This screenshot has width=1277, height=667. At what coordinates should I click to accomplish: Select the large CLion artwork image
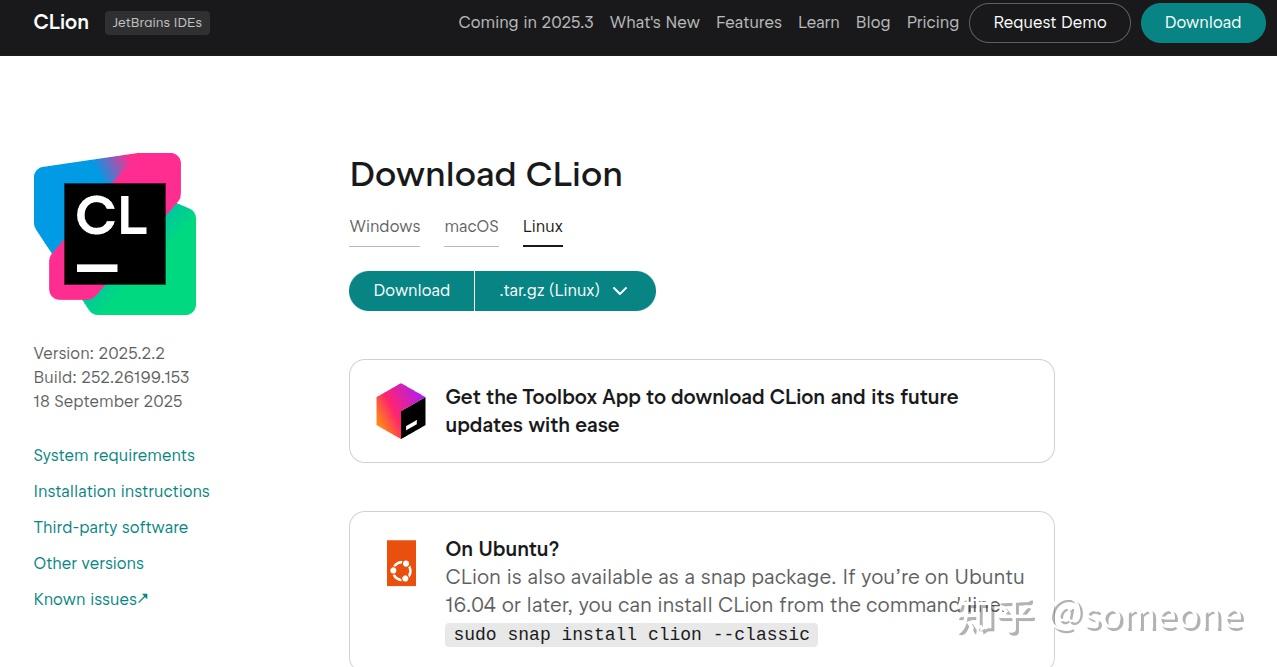coord(114,232)
